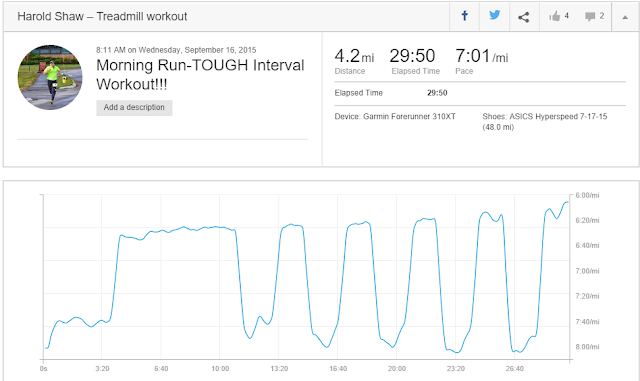This screenshot has height=381, width=640.
Task: Share workout via Twitter bird icon
Action: click(x=494, y=16)
